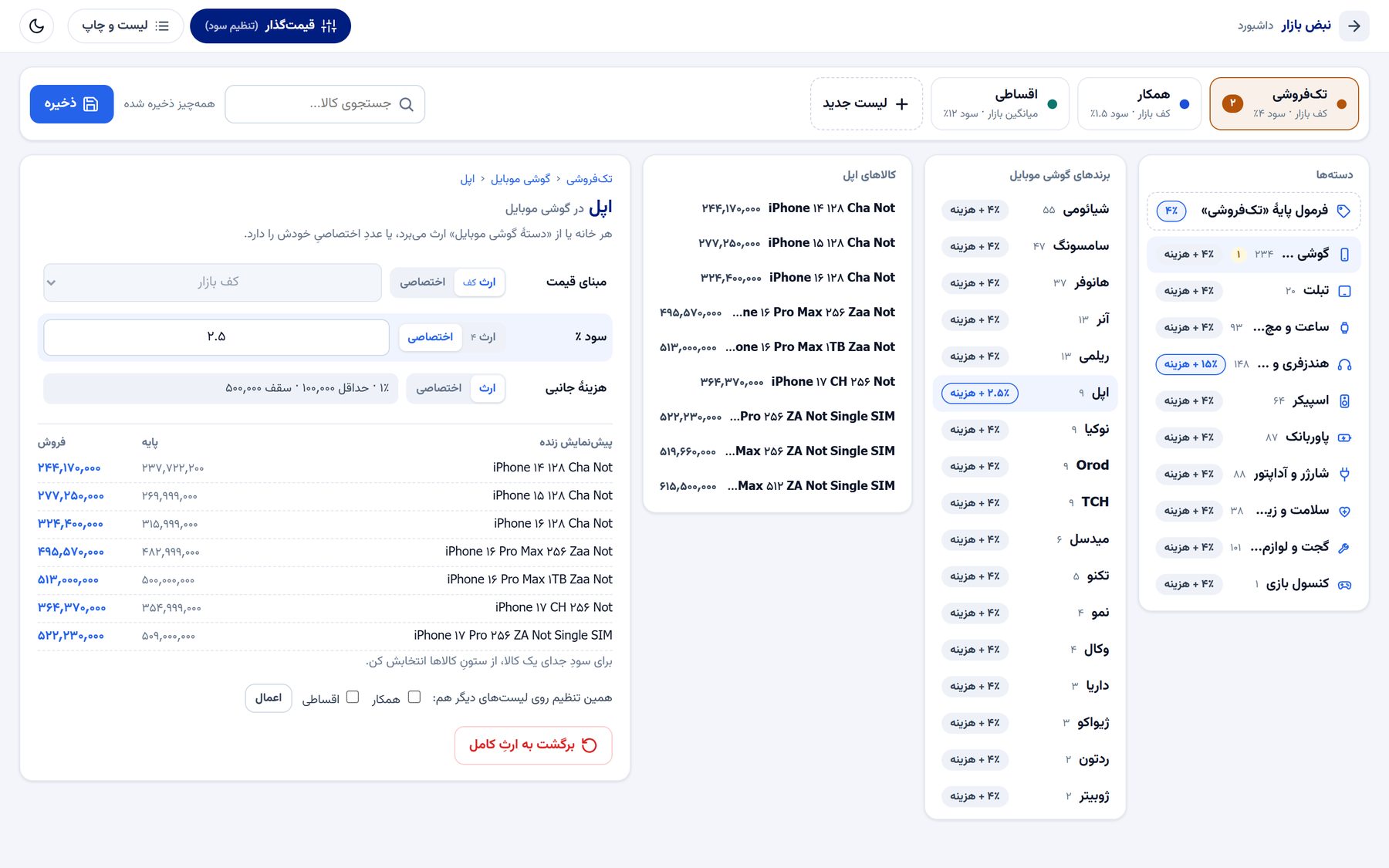Switch to the اقساطی list tab
The width and height of the screenshot is (1389, 868).
(1000, 103)
